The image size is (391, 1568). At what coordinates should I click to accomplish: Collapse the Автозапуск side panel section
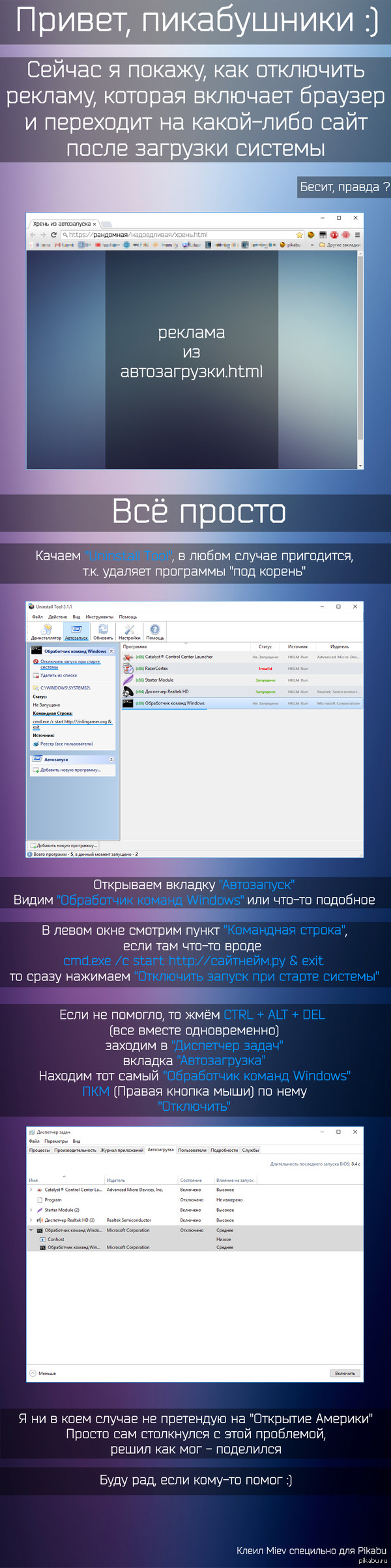111,759
